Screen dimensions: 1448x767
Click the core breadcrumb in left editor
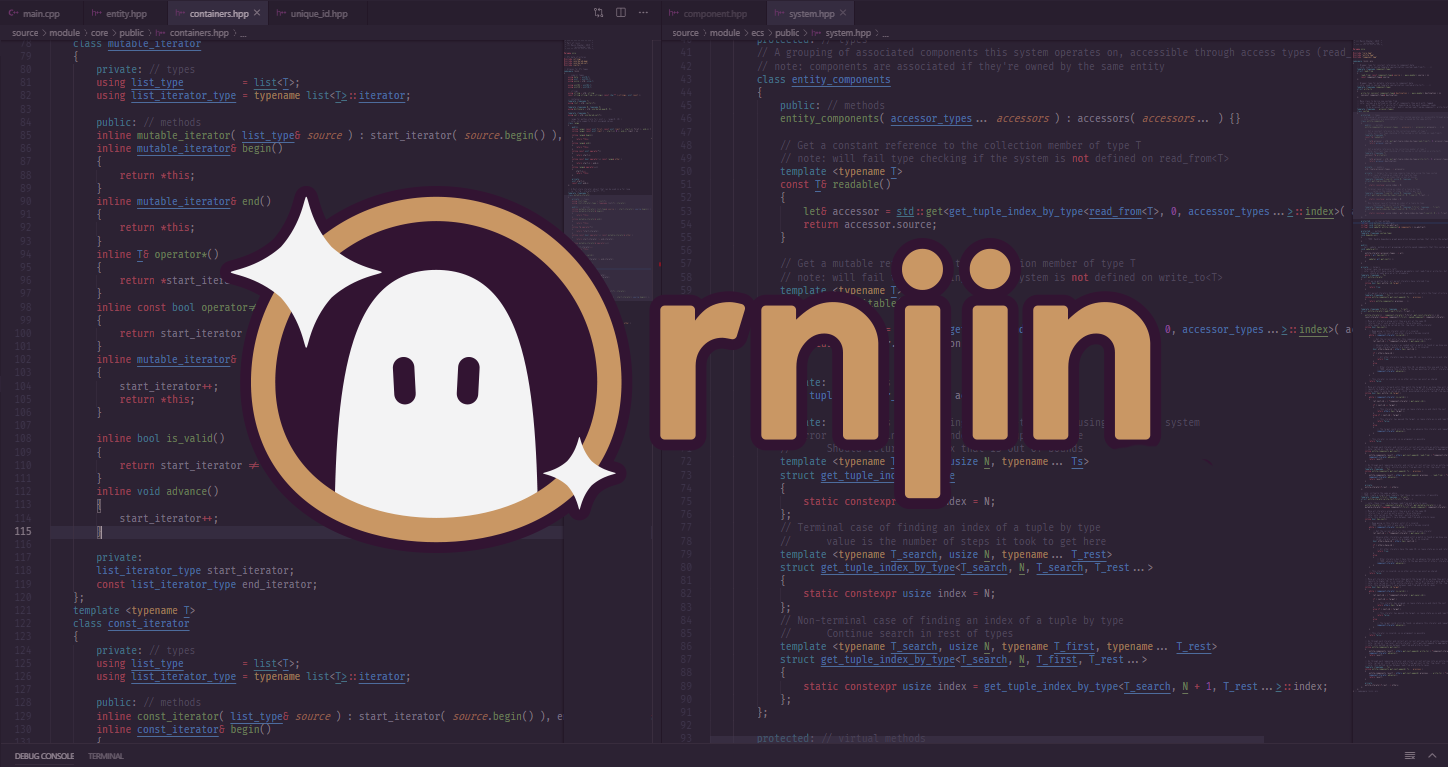click(100, 33)
